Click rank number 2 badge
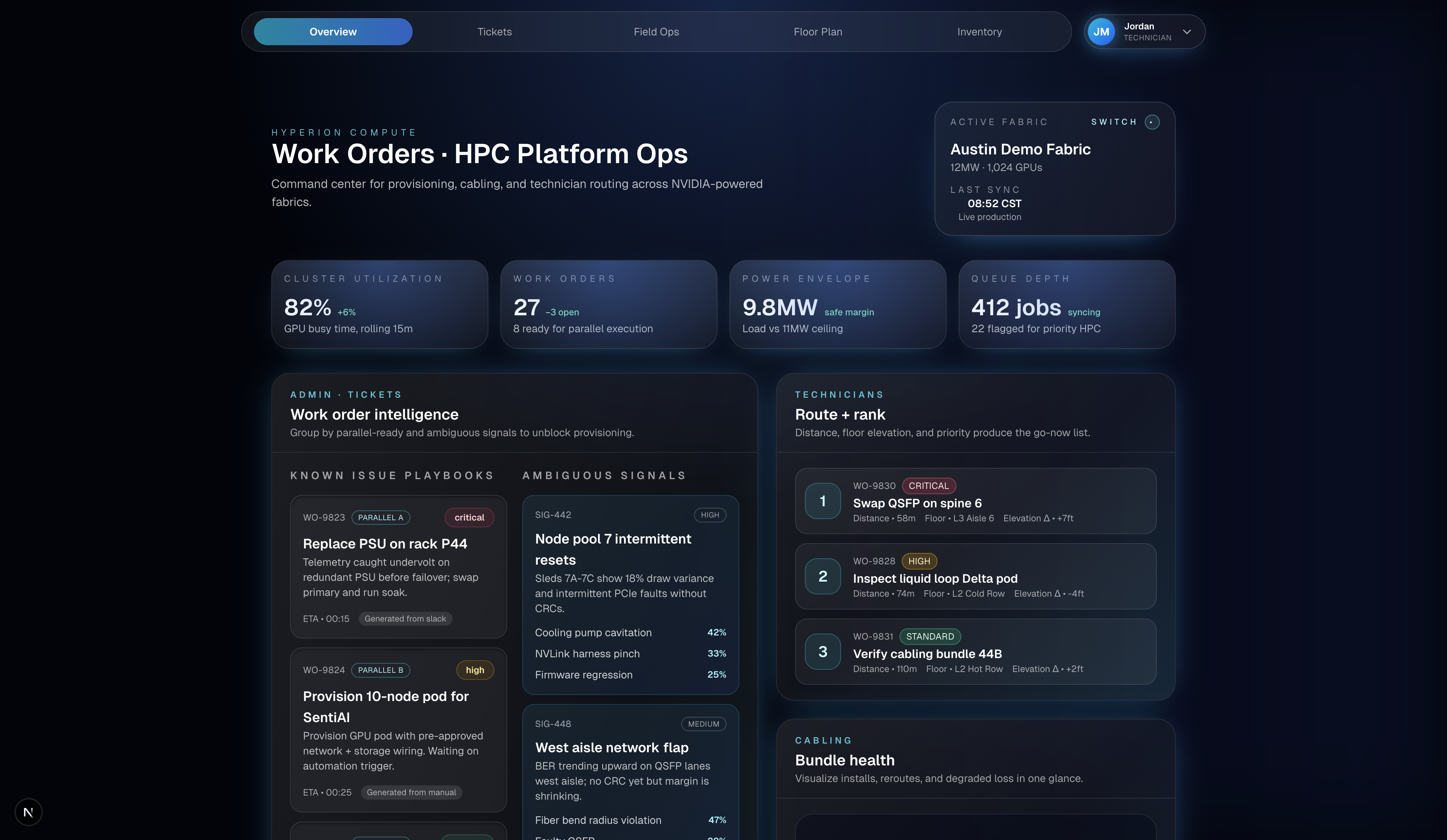The height and width of the screenshot is (840, 1447). pos(822,576)
